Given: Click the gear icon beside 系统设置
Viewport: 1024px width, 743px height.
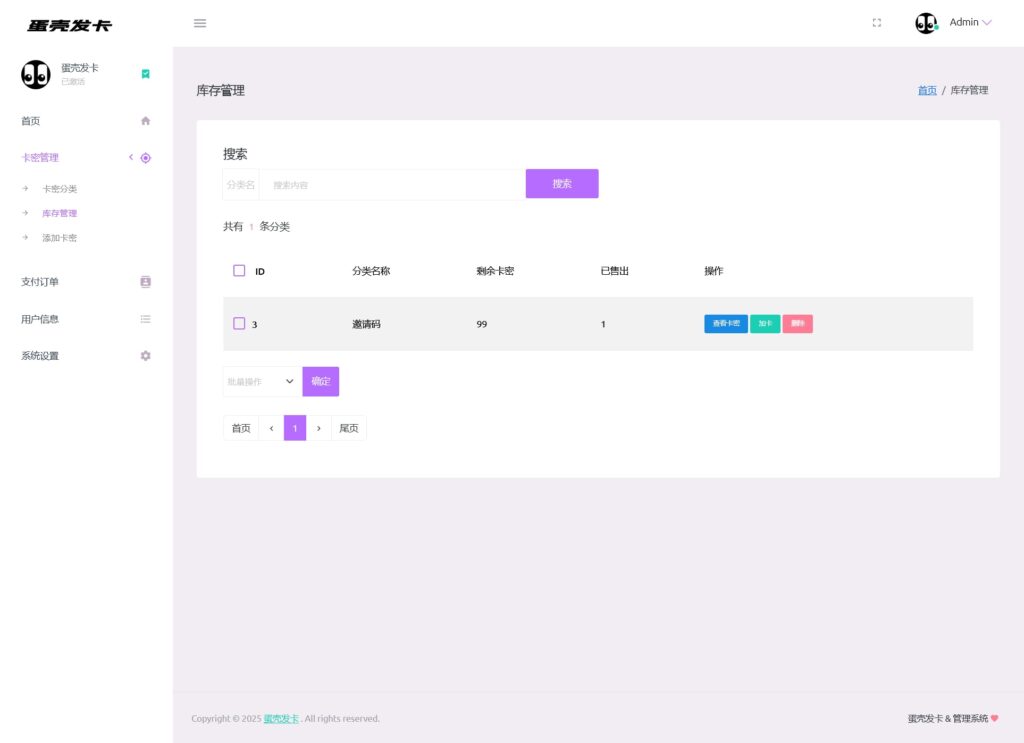Looking at the screenshot, I should (145, 356).
